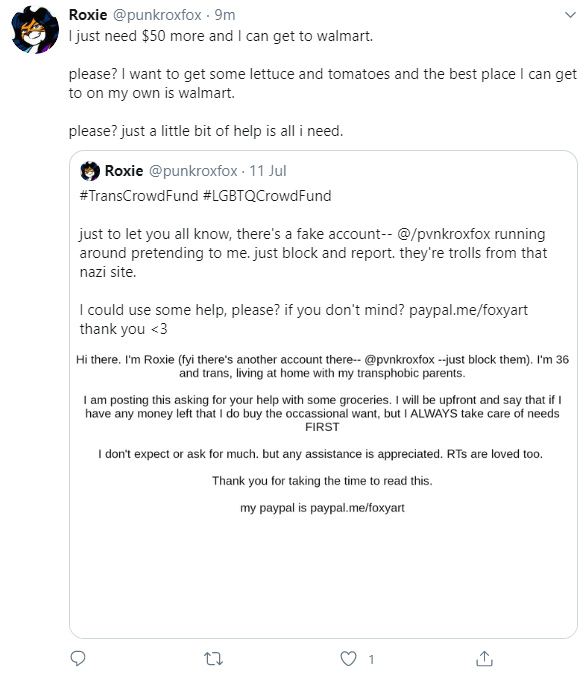This screenshot has height=676, width=585.
Task: Click the quoted tweet's fake account warning text
Action: tap(313, 253)
